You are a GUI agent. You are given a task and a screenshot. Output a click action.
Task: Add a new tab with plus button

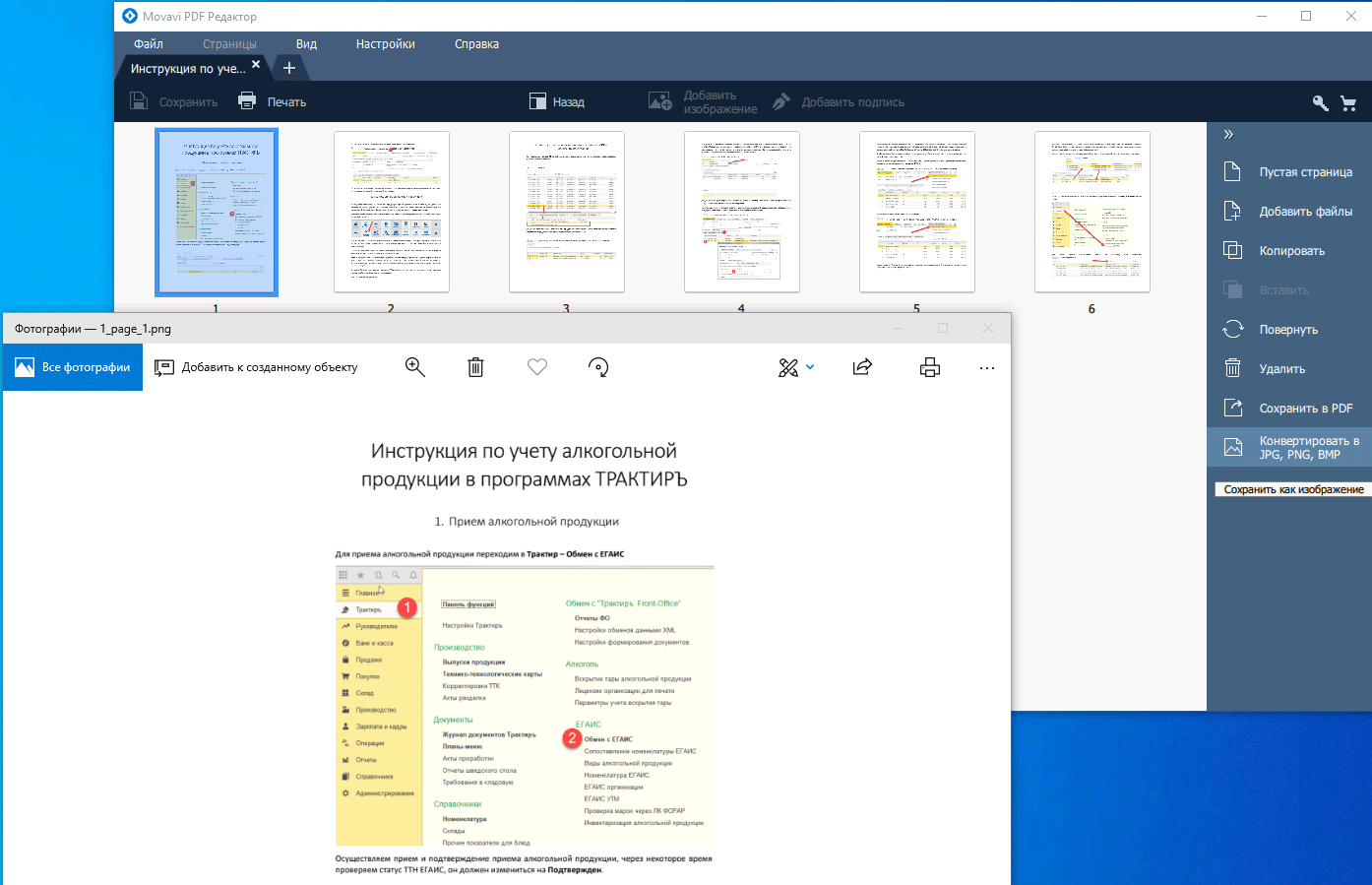click(289, 68)
